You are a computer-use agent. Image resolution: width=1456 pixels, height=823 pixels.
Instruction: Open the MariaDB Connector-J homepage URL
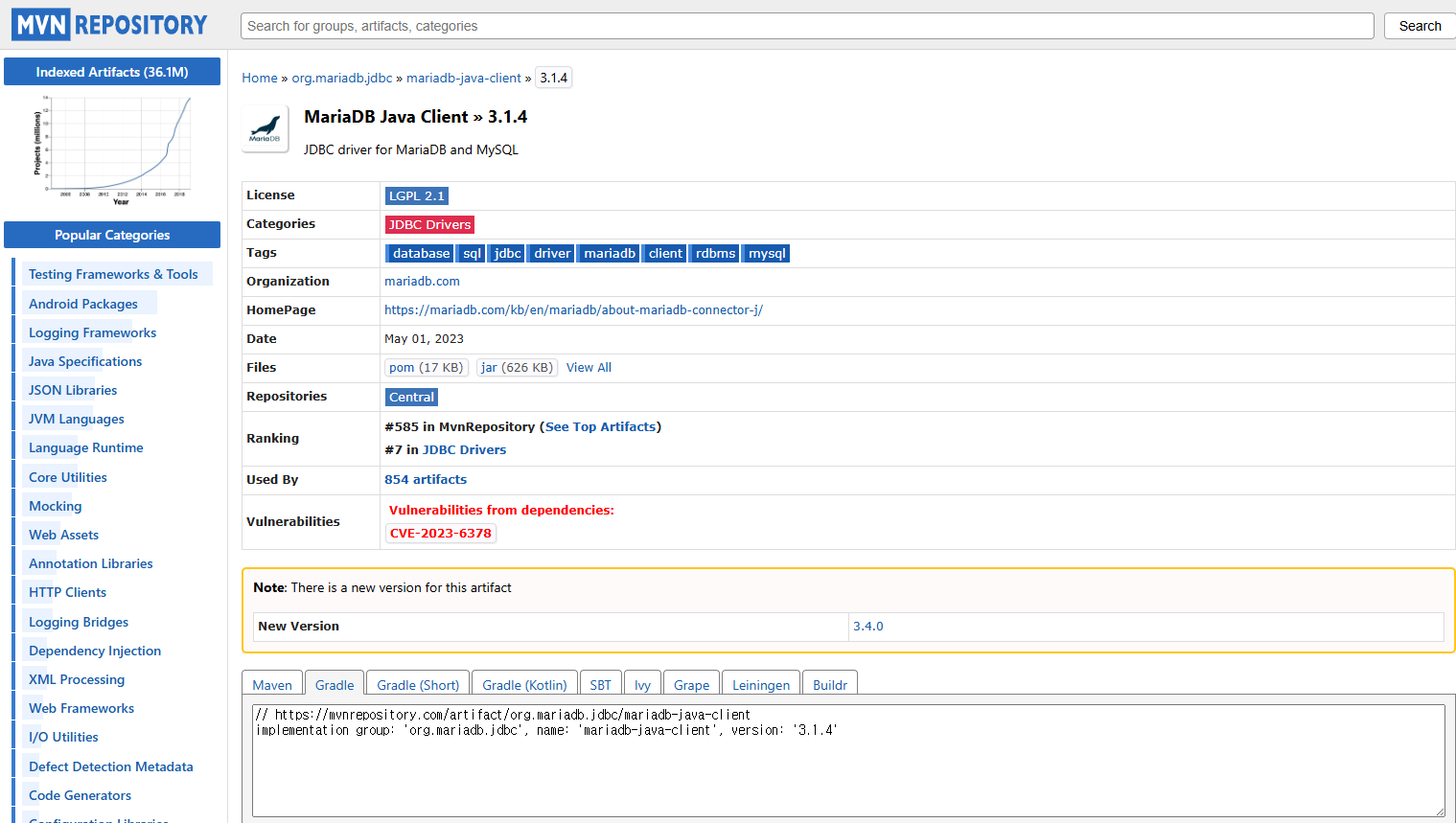573,310
